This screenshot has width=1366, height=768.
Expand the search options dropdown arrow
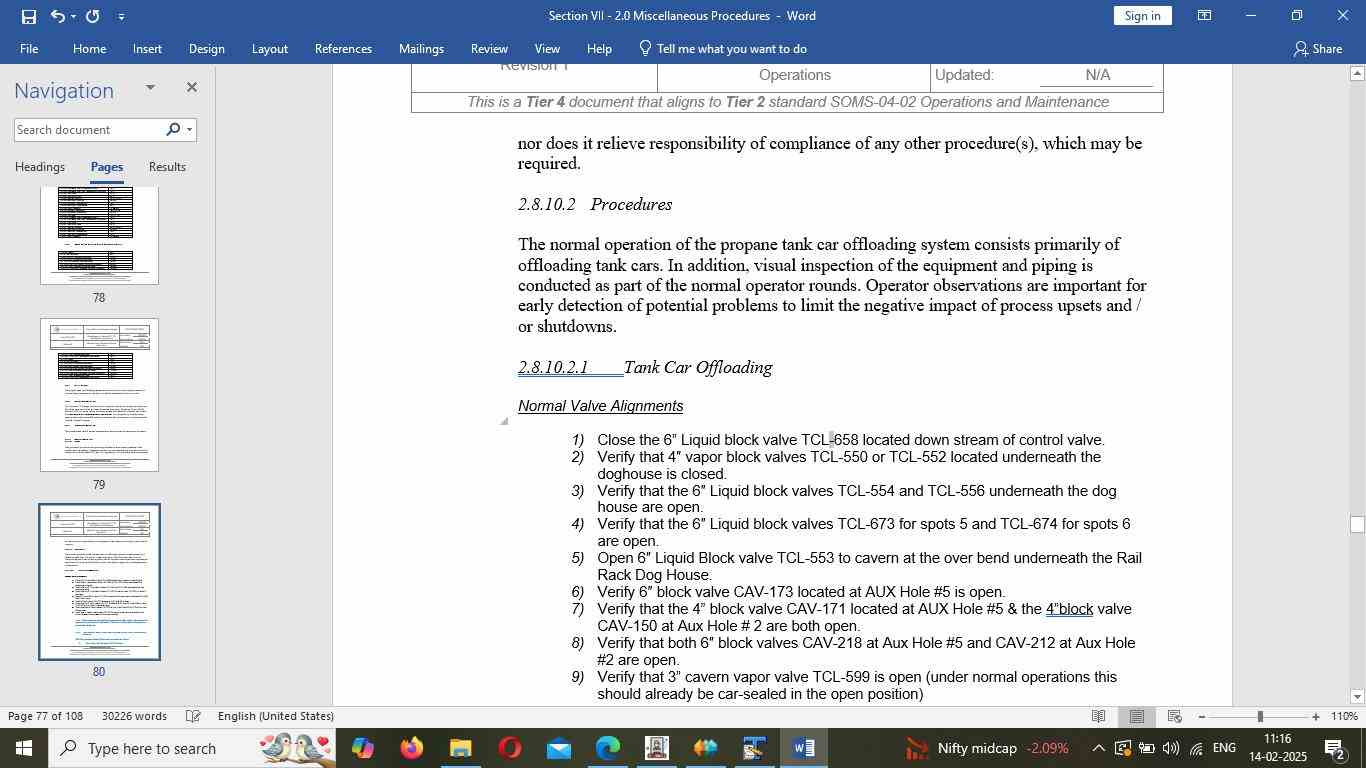click(189, 129)
